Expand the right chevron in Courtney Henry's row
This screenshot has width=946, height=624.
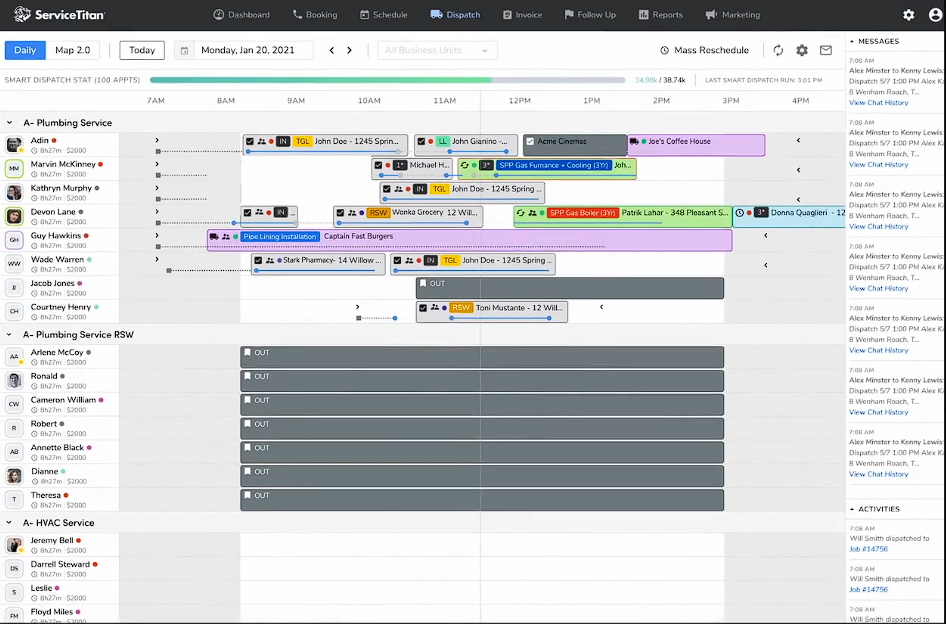[358, 307]
